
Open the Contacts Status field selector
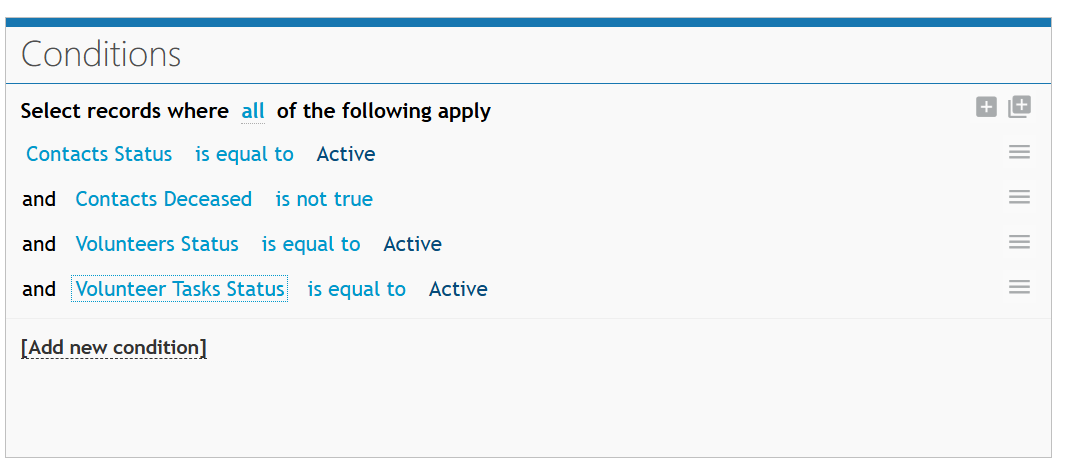99,154
